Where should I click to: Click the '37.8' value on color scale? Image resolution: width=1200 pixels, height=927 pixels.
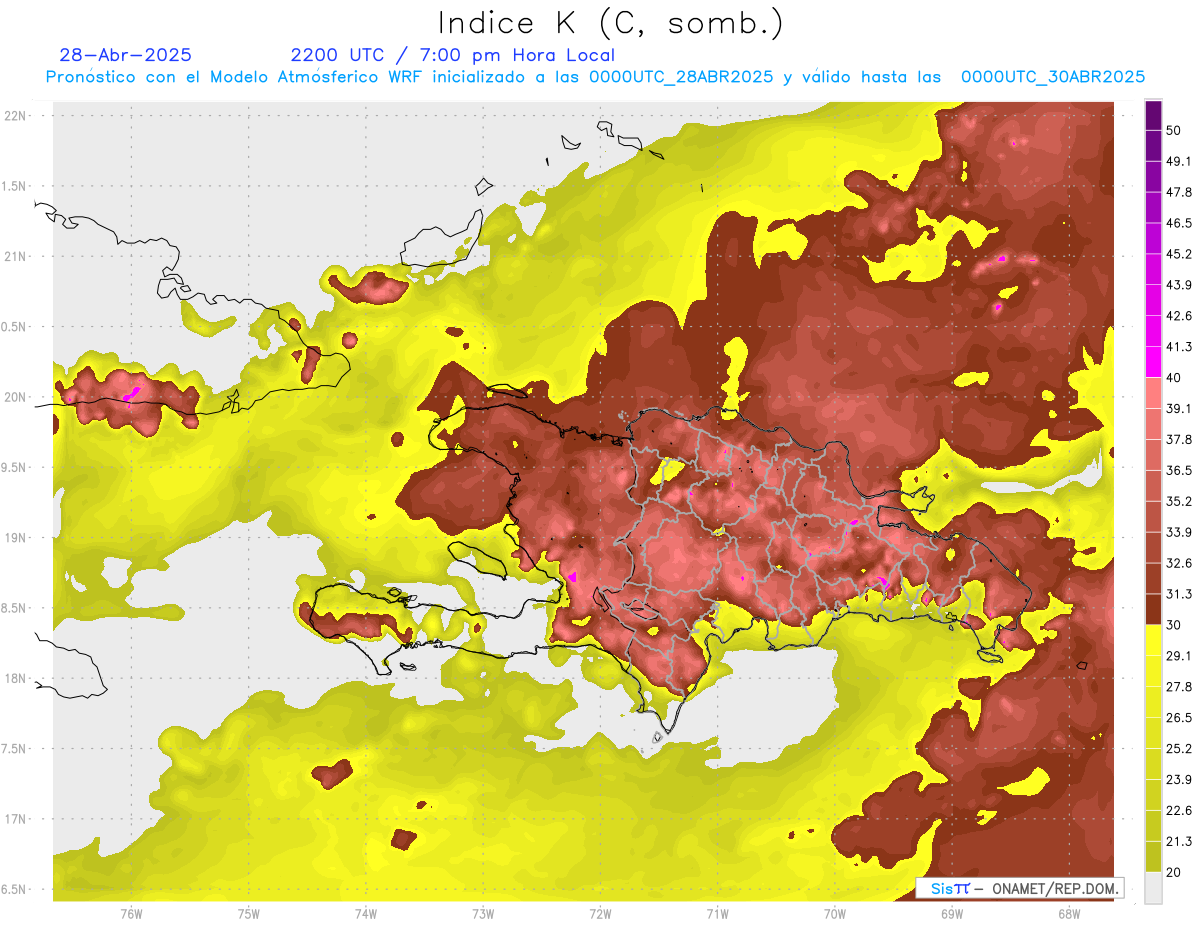coord(1178,440)
